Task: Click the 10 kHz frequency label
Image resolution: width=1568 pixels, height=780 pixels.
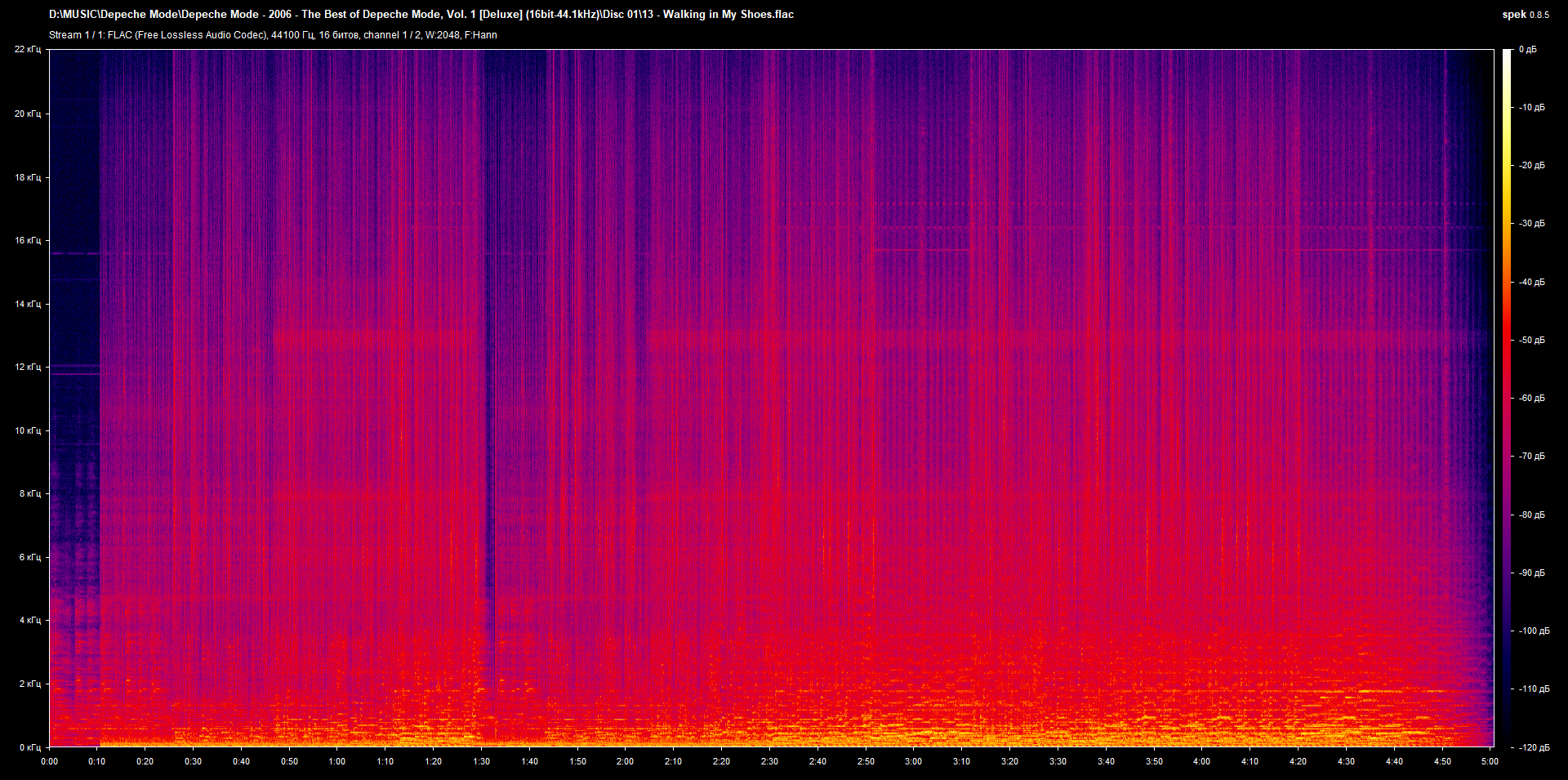Action: pos(28,430)
